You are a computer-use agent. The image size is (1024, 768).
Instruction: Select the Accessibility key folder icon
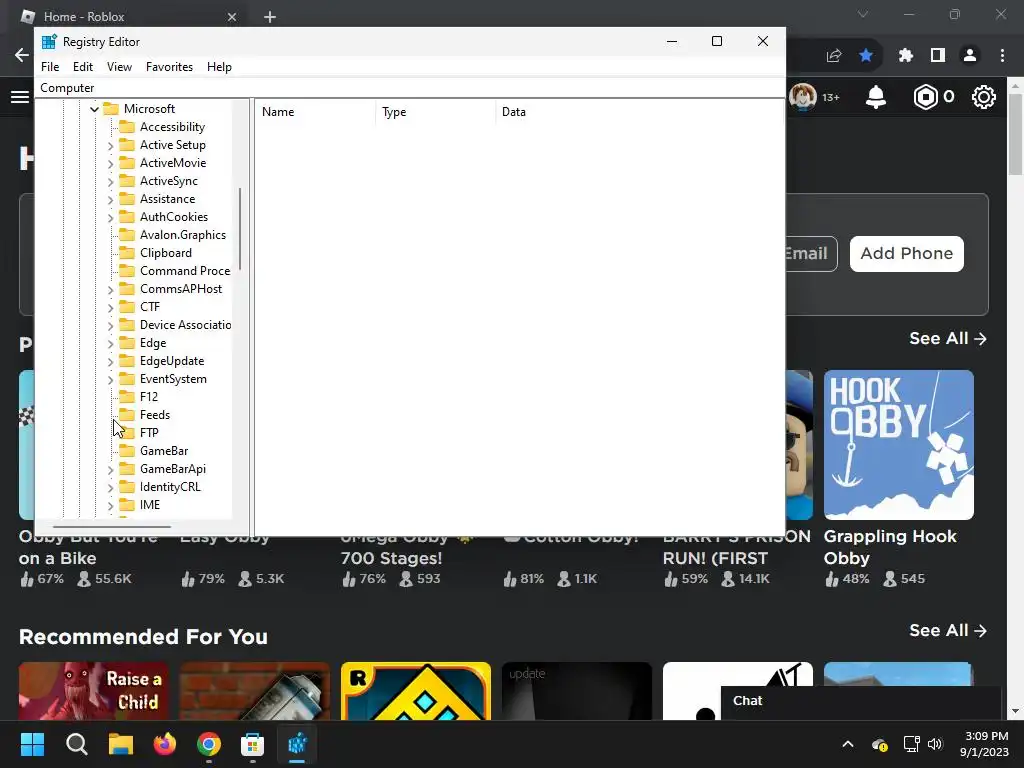click(127, 127)
